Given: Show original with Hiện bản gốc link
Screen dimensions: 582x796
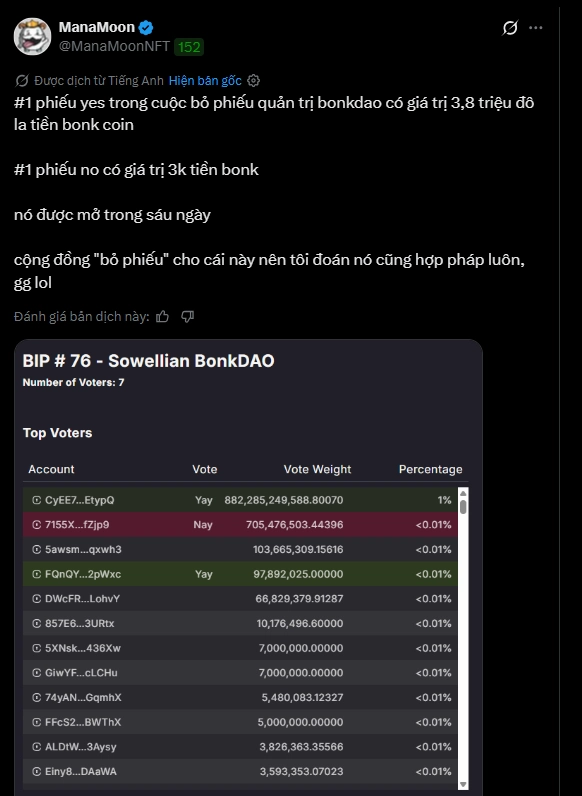Looking at the screenshot, I should (x=205, y=81).
